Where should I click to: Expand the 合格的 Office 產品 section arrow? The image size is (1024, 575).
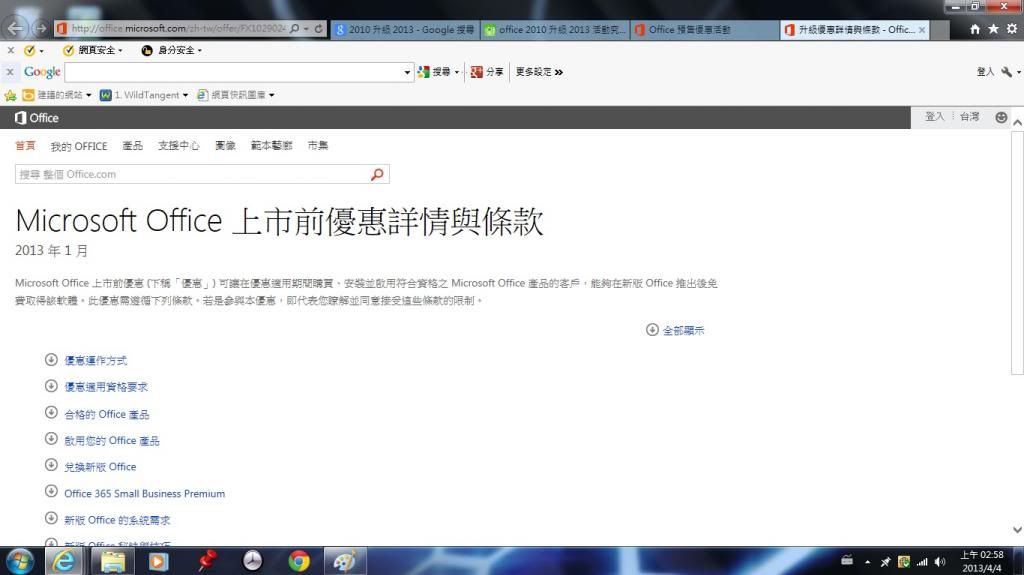point(51,412)
